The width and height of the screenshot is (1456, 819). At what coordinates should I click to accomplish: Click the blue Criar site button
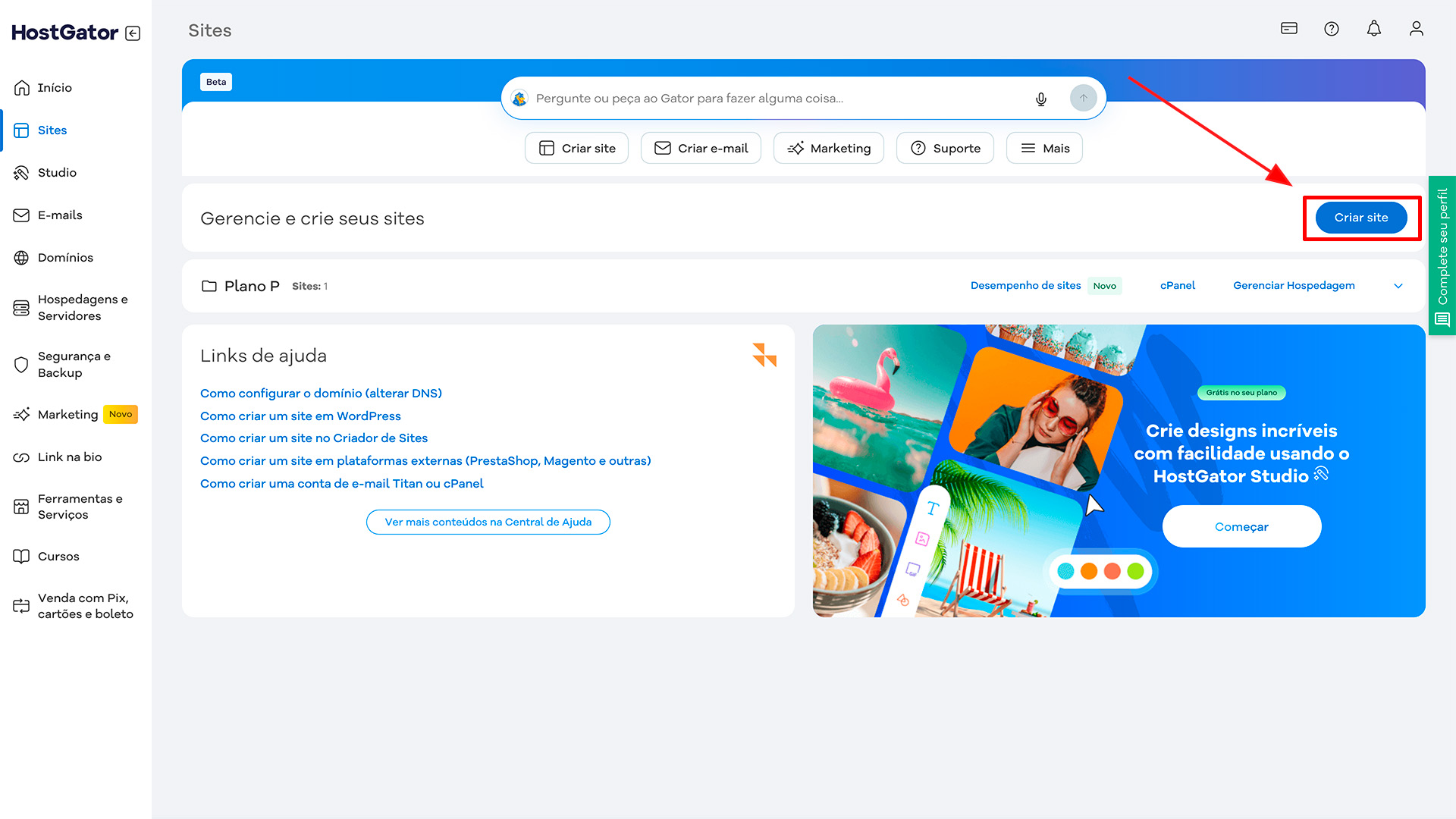(x=1361, y=218)
